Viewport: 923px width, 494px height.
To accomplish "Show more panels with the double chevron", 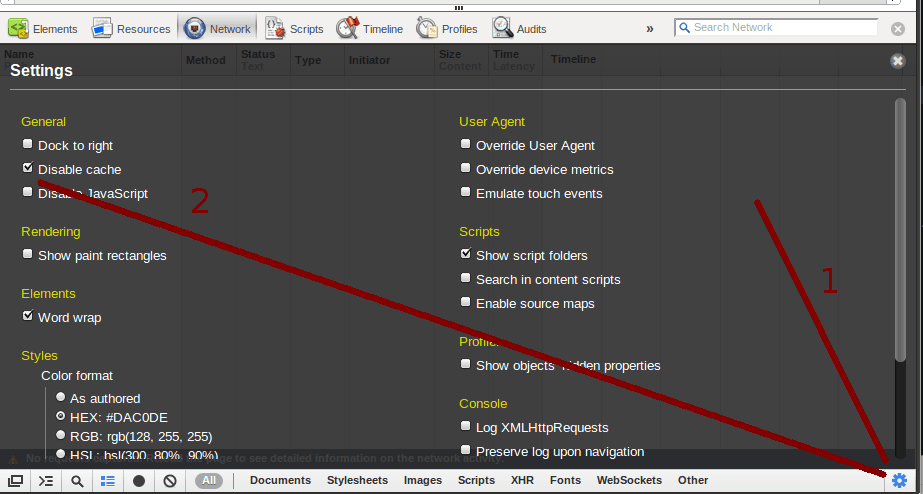I will pos(650,29).
